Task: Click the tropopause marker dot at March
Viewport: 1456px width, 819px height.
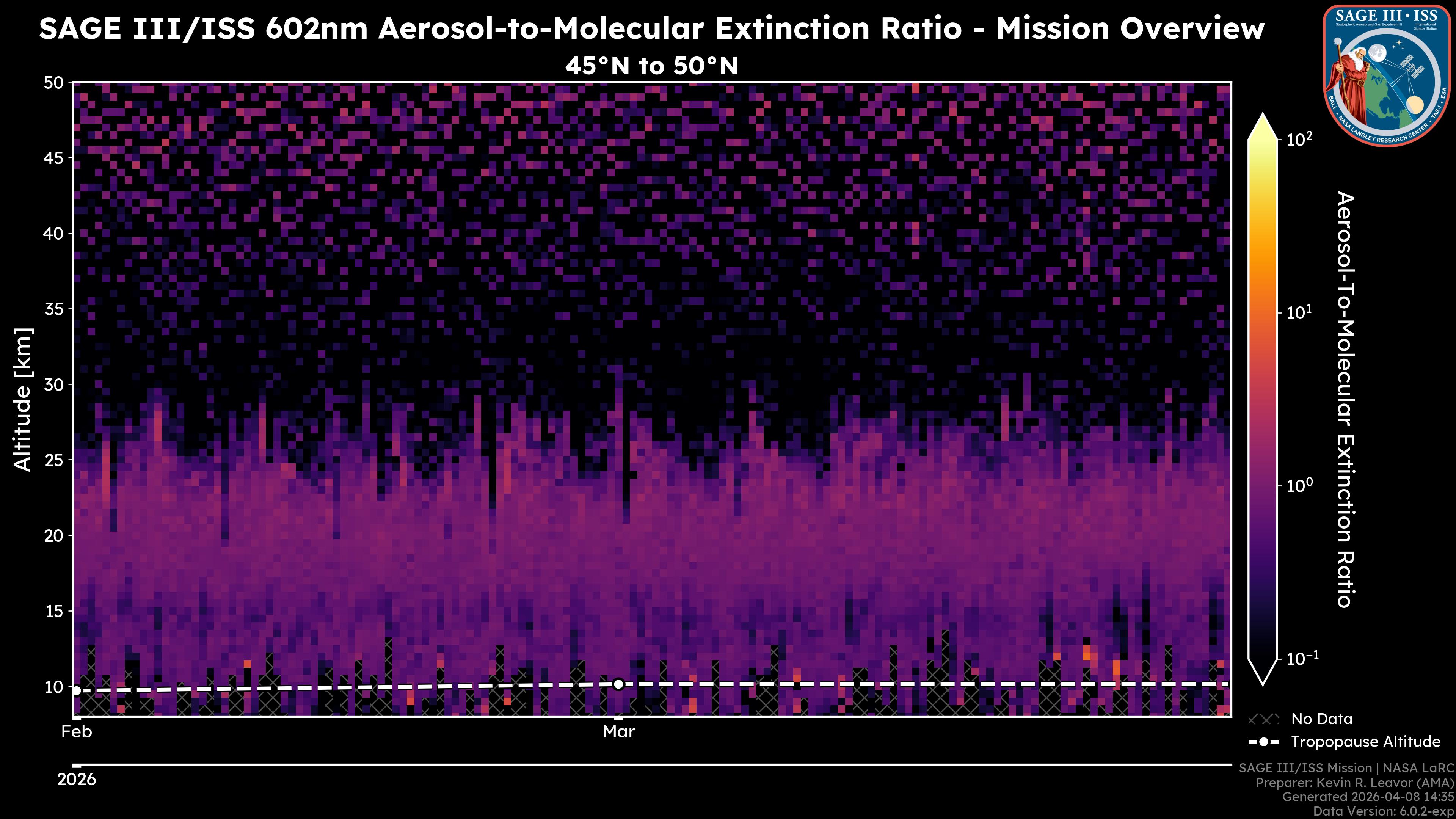Action: (x=618, y=684)
